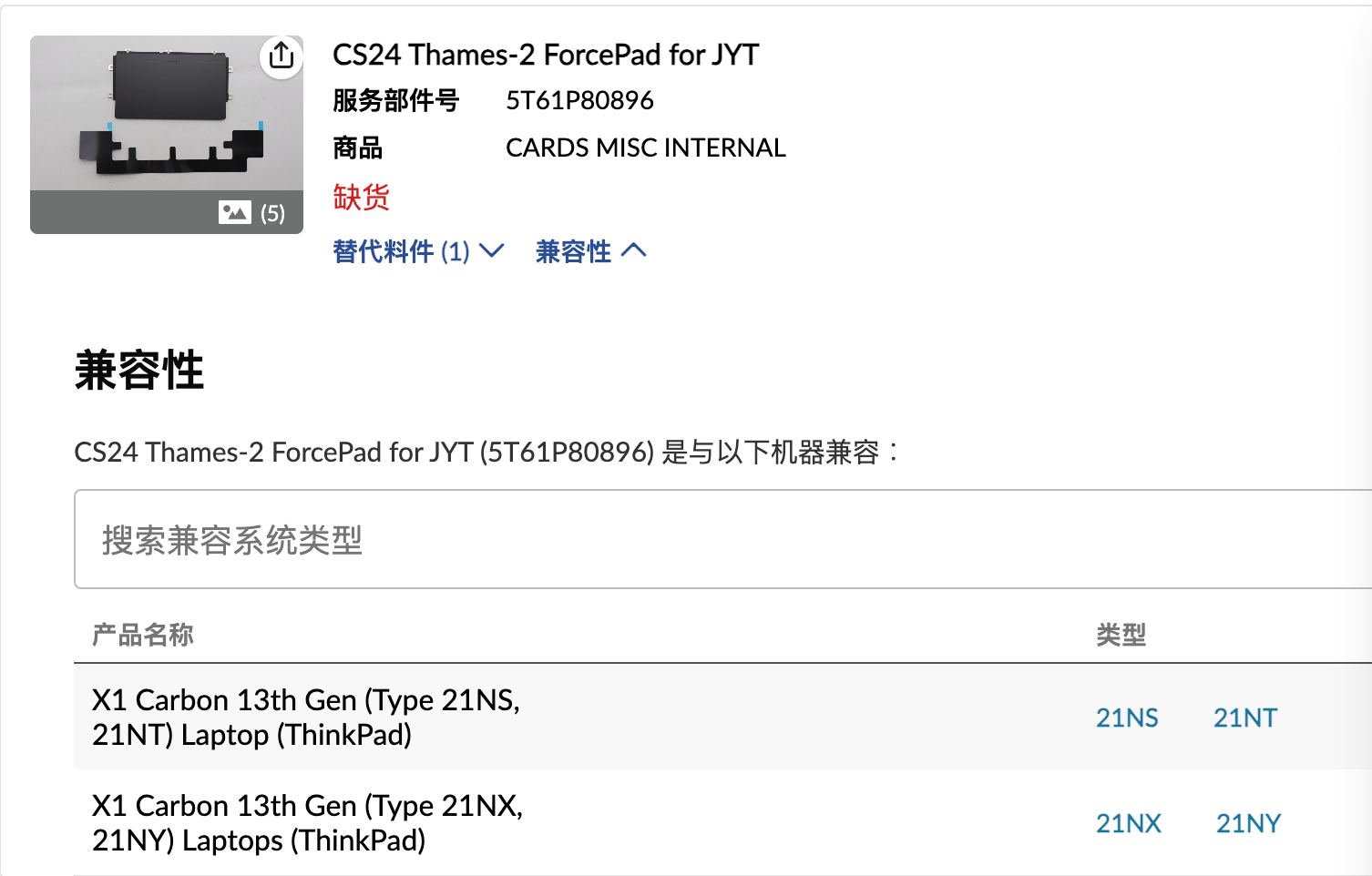Follow the 21NX type link
The height and width of the screenshot is (876, 1372).
pos(1128,823)
